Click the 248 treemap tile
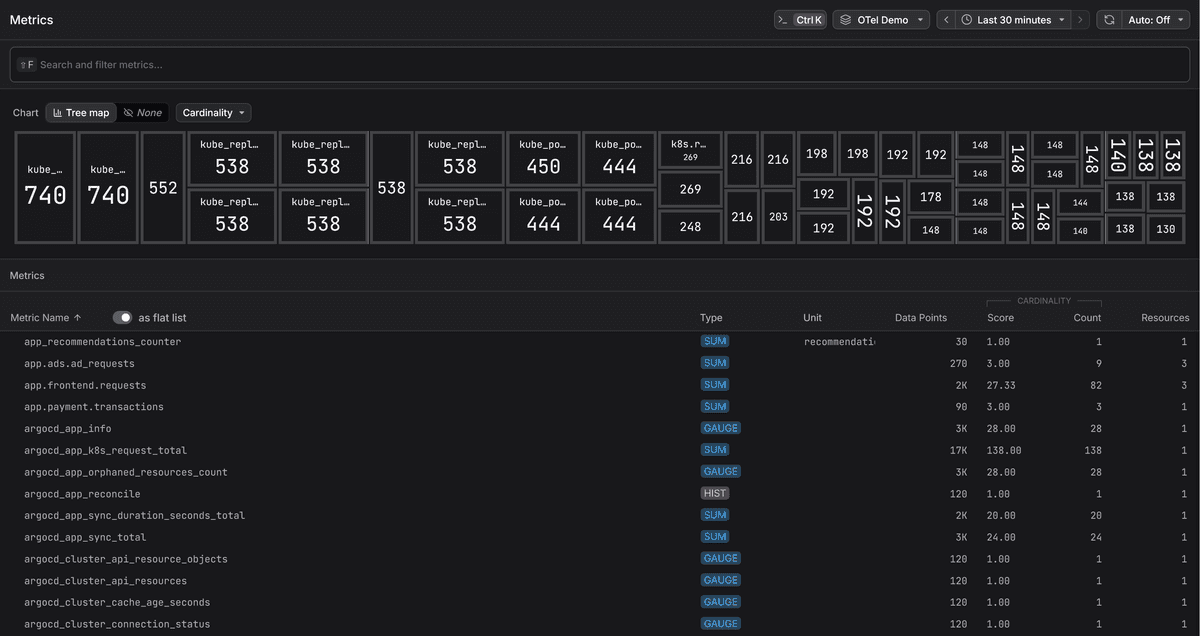The width and height of the screenshot is (1200, 636). 690,227
